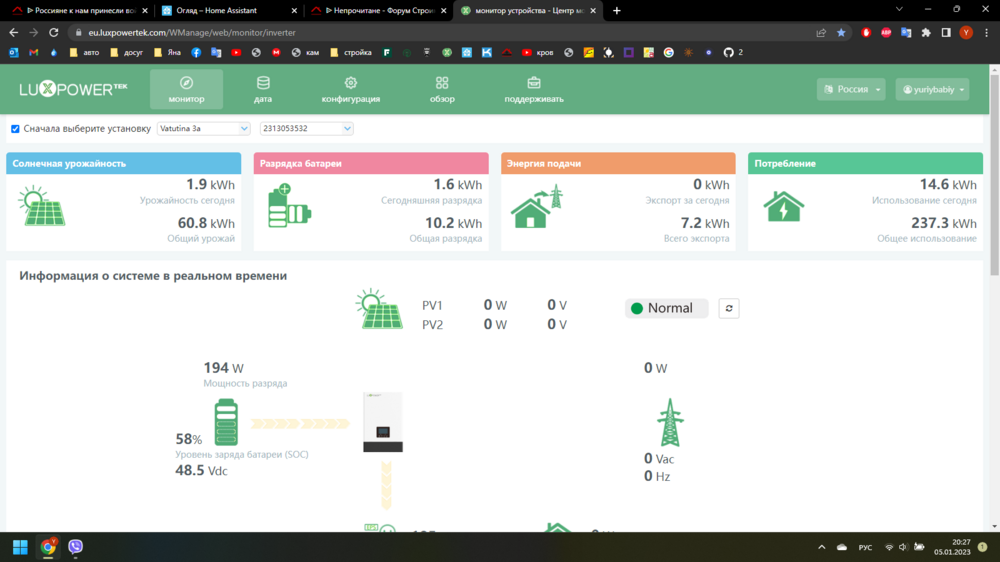Viewport: 1000px width, 562px height.
Task: Click the Солнечная урожайность card header
Action: [x=124, y=163]
